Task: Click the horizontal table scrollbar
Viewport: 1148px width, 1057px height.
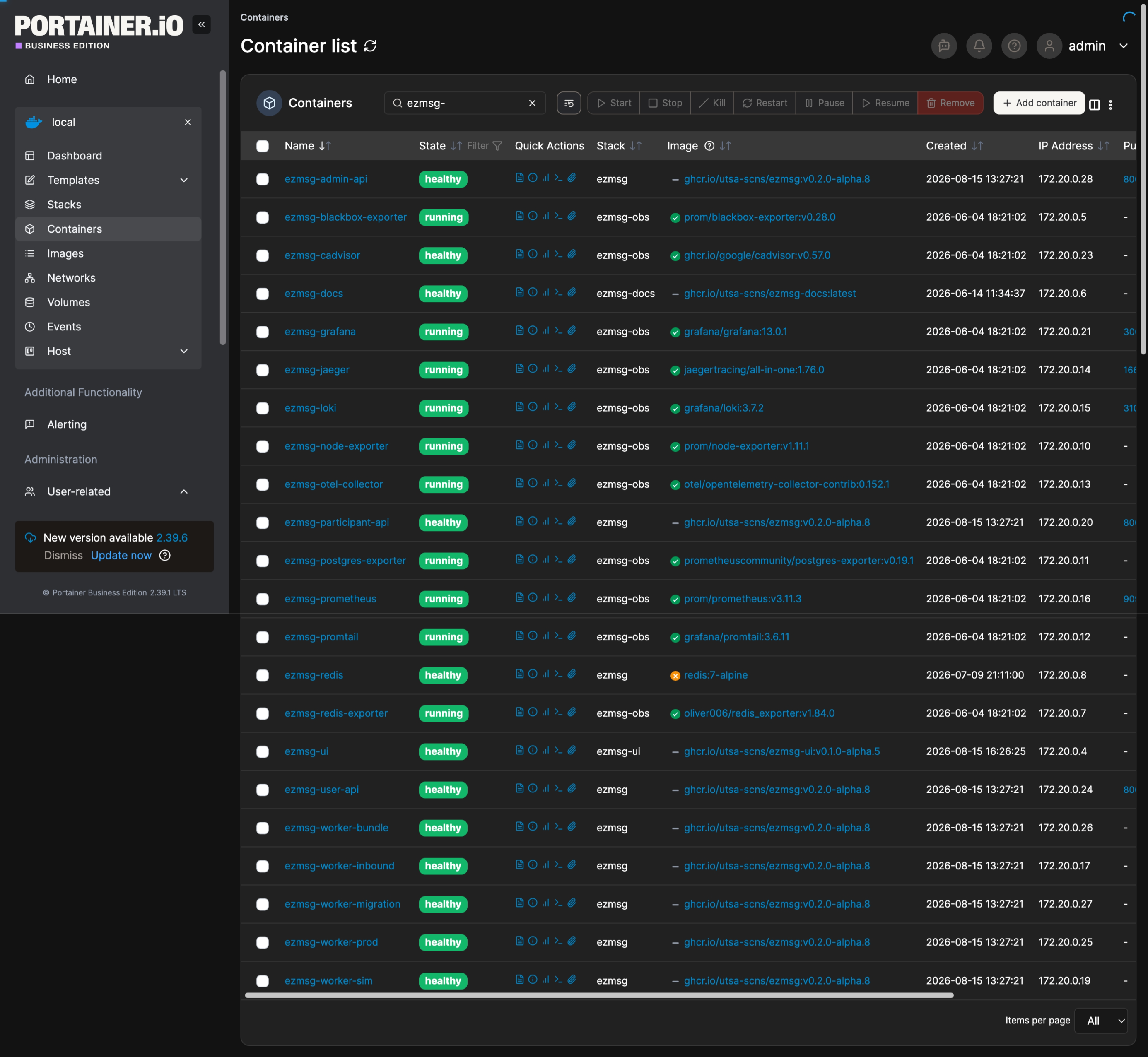Action: click(x=599, y=995)
